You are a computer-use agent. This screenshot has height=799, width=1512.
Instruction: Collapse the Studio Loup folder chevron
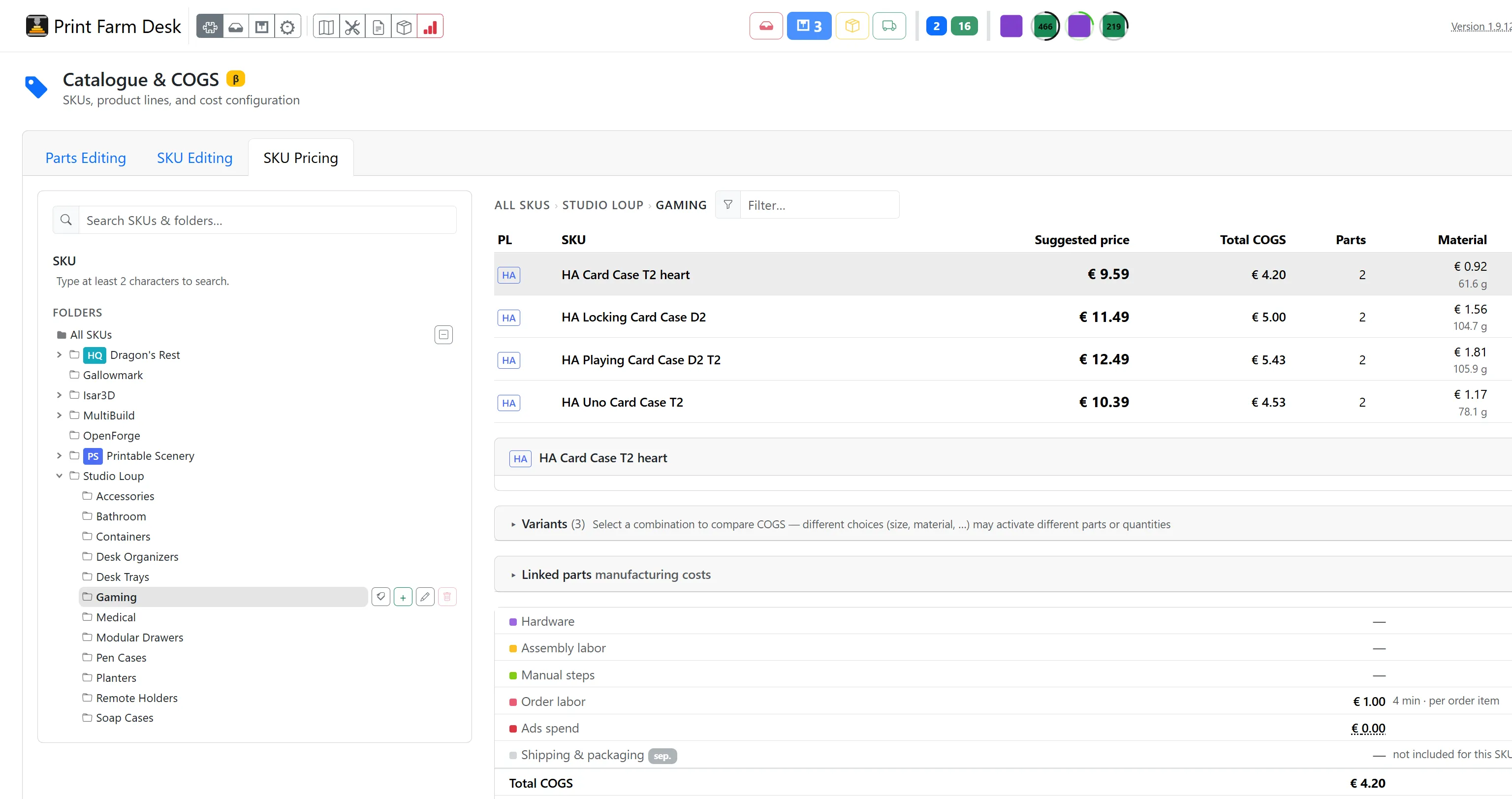coord(59,476)
